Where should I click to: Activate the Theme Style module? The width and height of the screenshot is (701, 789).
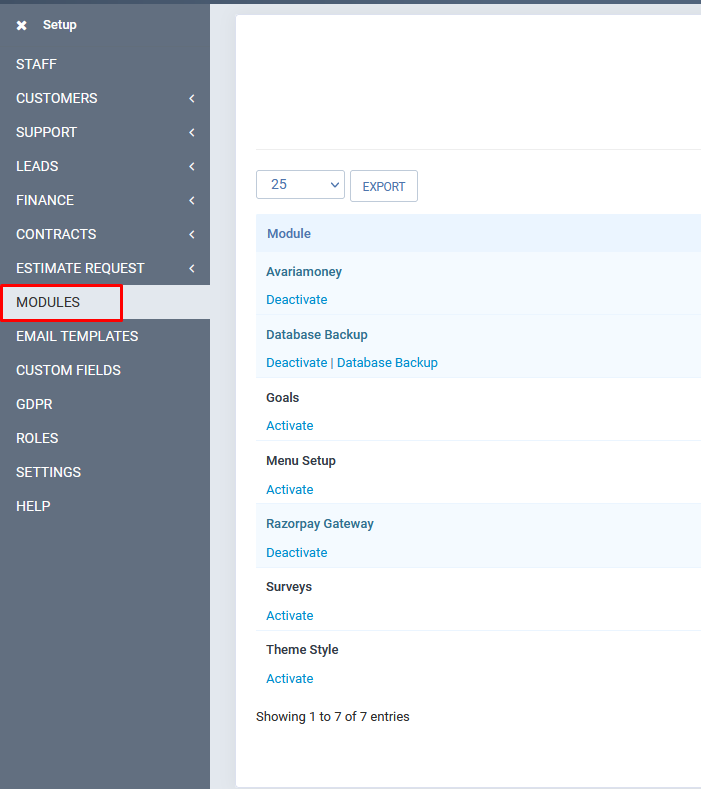click(x=289, y=678)
